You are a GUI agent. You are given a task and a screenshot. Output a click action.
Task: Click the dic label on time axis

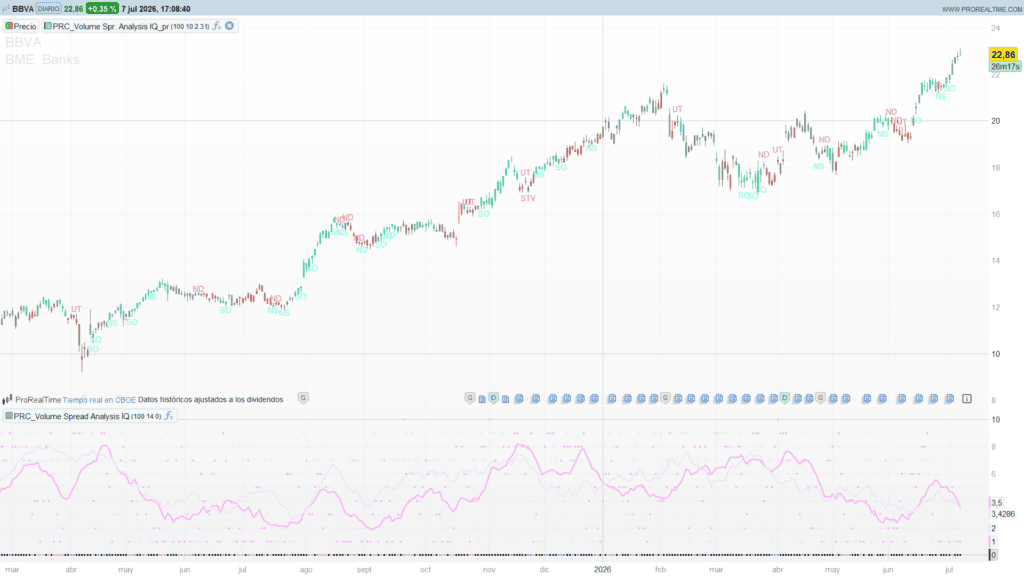pyautogui.click(x=544, y=569)
